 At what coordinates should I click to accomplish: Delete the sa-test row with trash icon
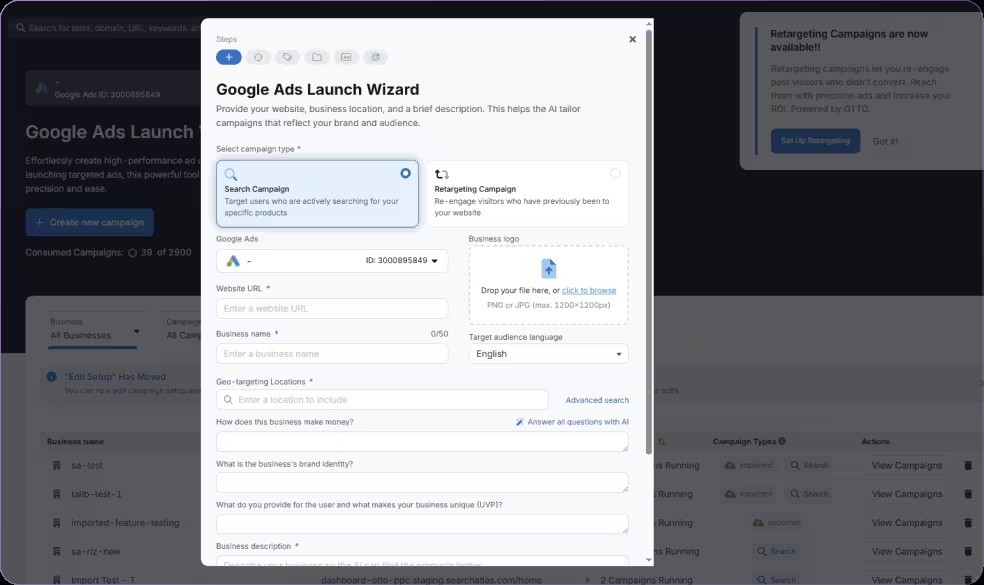968,465
